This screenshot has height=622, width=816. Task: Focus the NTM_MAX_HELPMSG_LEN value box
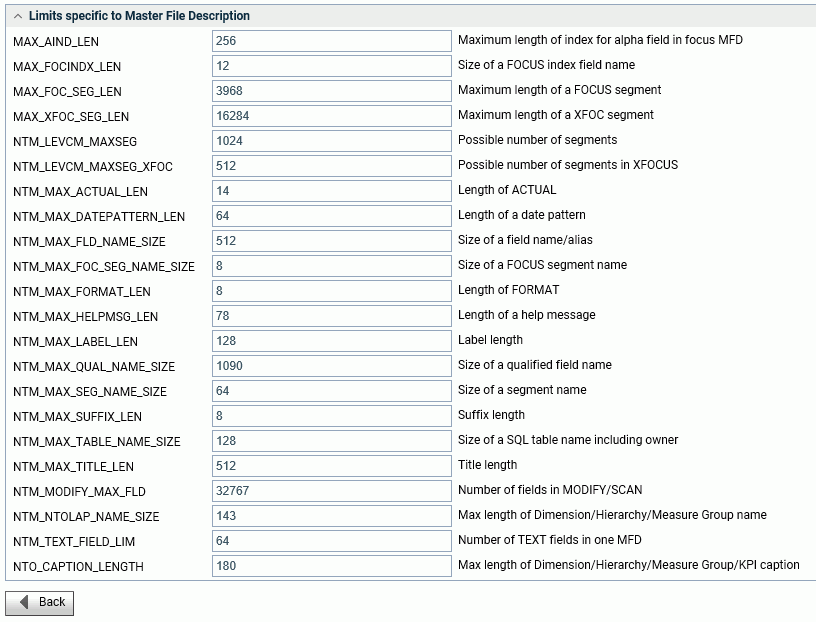(x=332, y=316)
